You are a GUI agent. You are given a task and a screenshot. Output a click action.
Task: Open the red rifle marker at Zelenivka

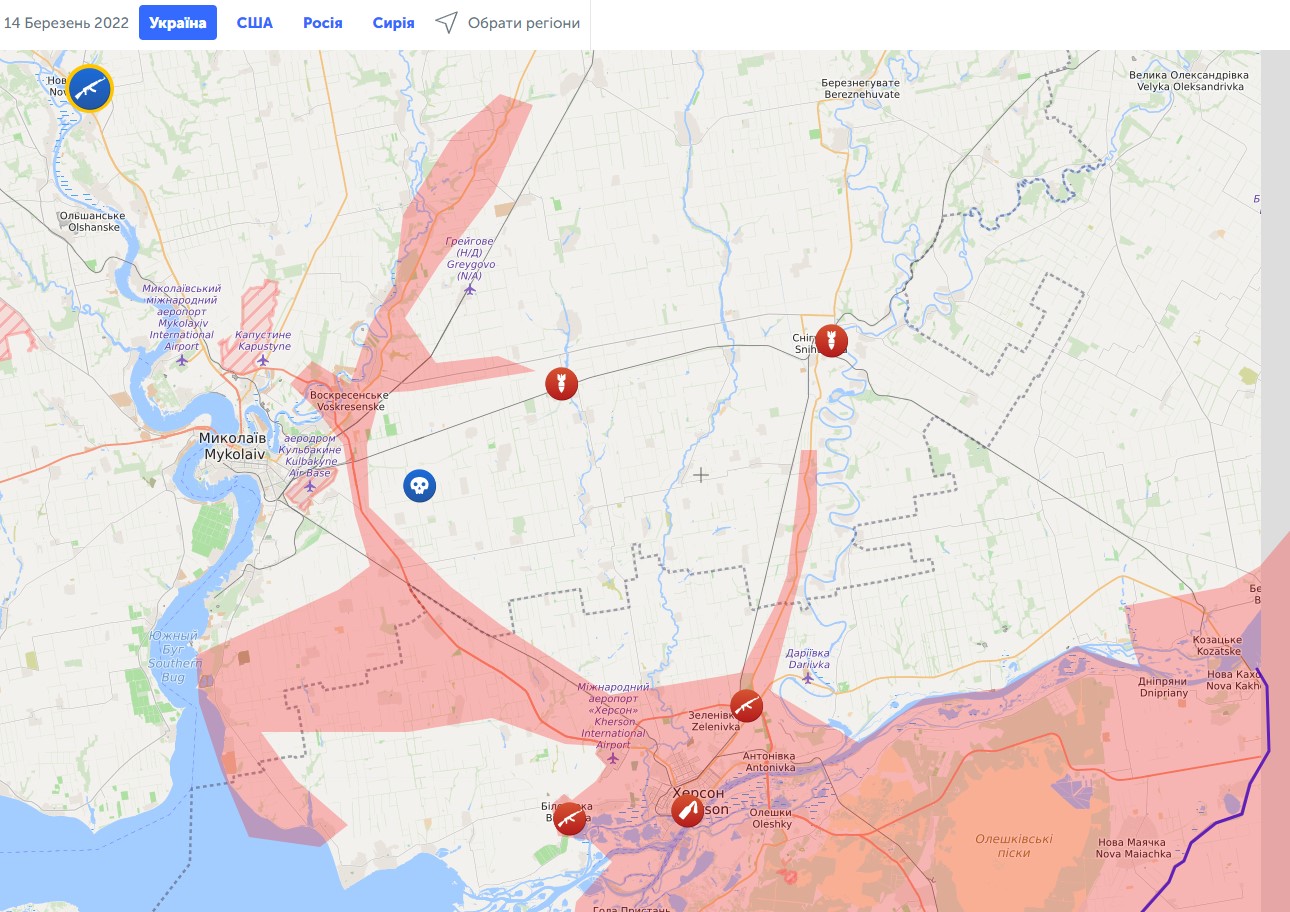746,706
